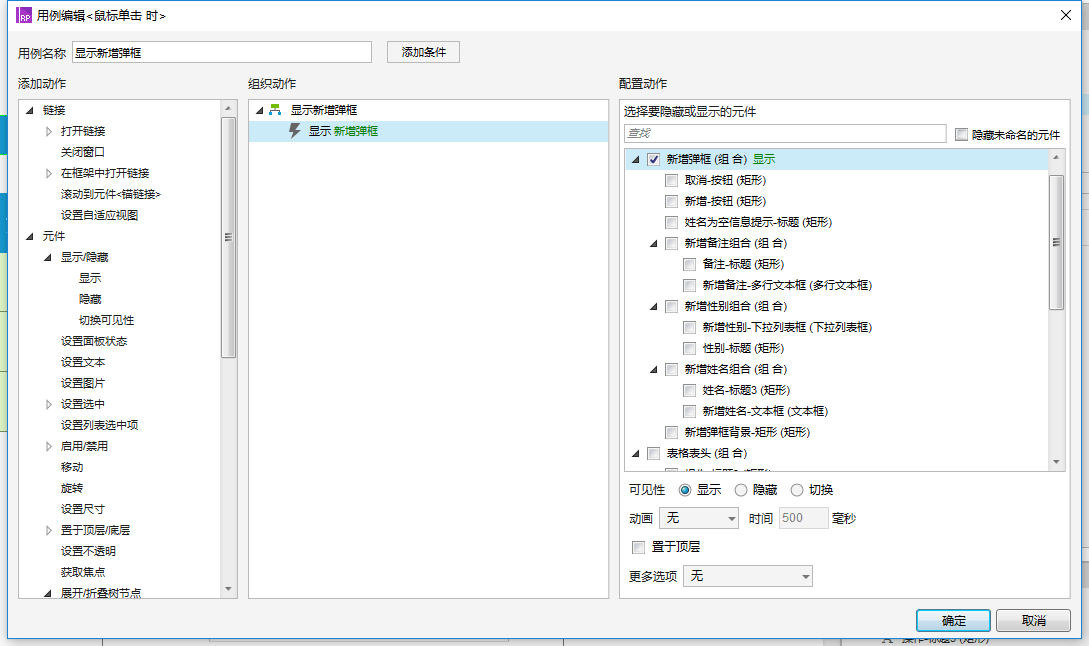Click the widget tree scroll-up arrow
This screenshot has width=1089, height=646.
(1056, 158)
